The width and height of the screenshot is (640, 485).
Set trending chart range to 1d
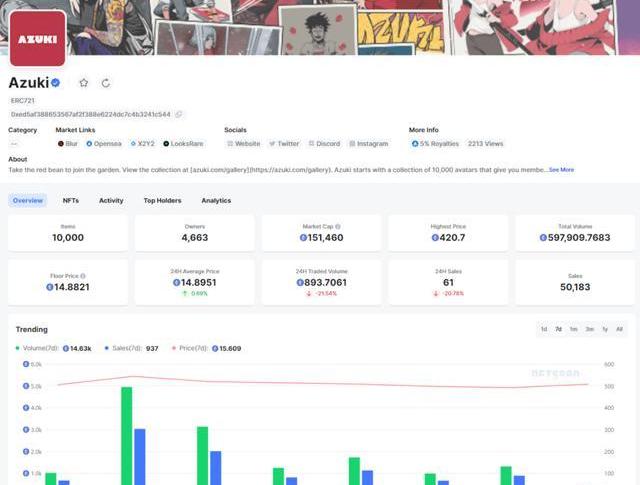544,329
